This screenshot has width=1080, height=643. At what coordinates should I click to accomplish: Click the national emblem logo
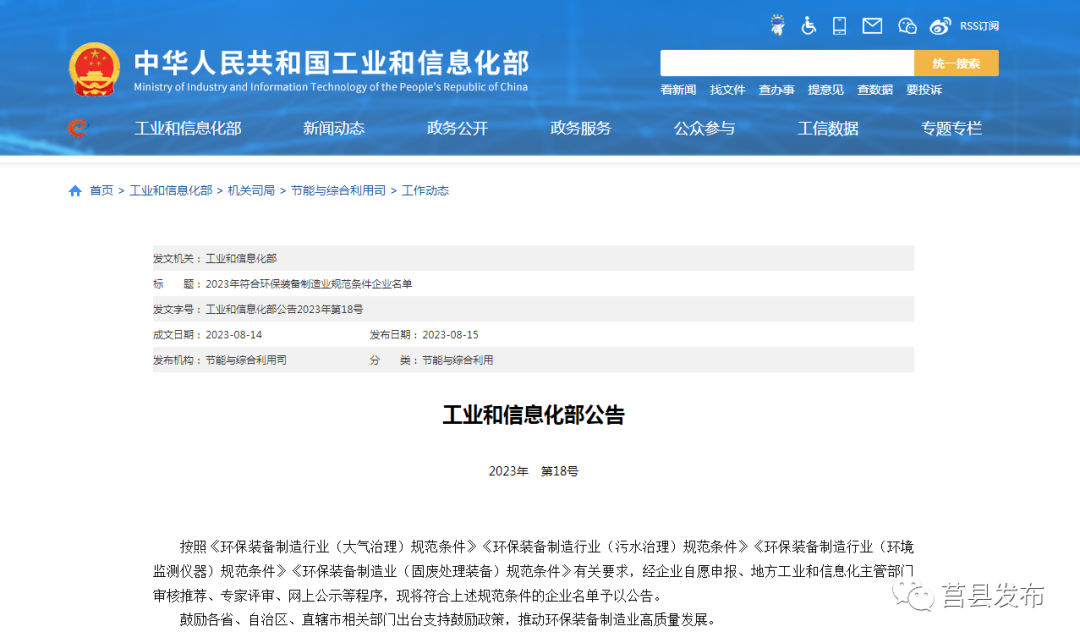click(94, 69)
